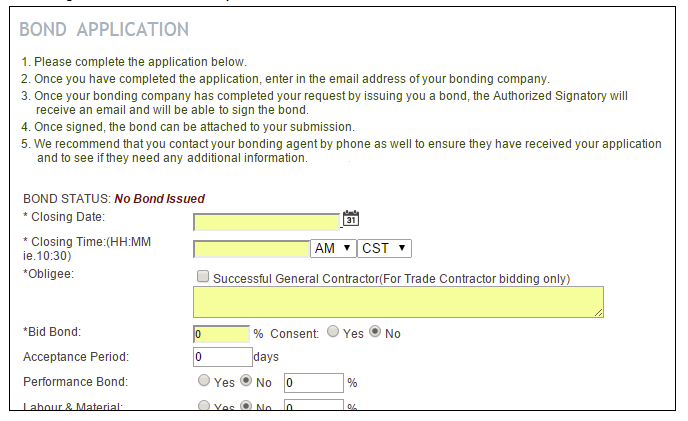Select No for Performance Bond
The width and height of the screenshot is (688, 421).
click(246, 380)
